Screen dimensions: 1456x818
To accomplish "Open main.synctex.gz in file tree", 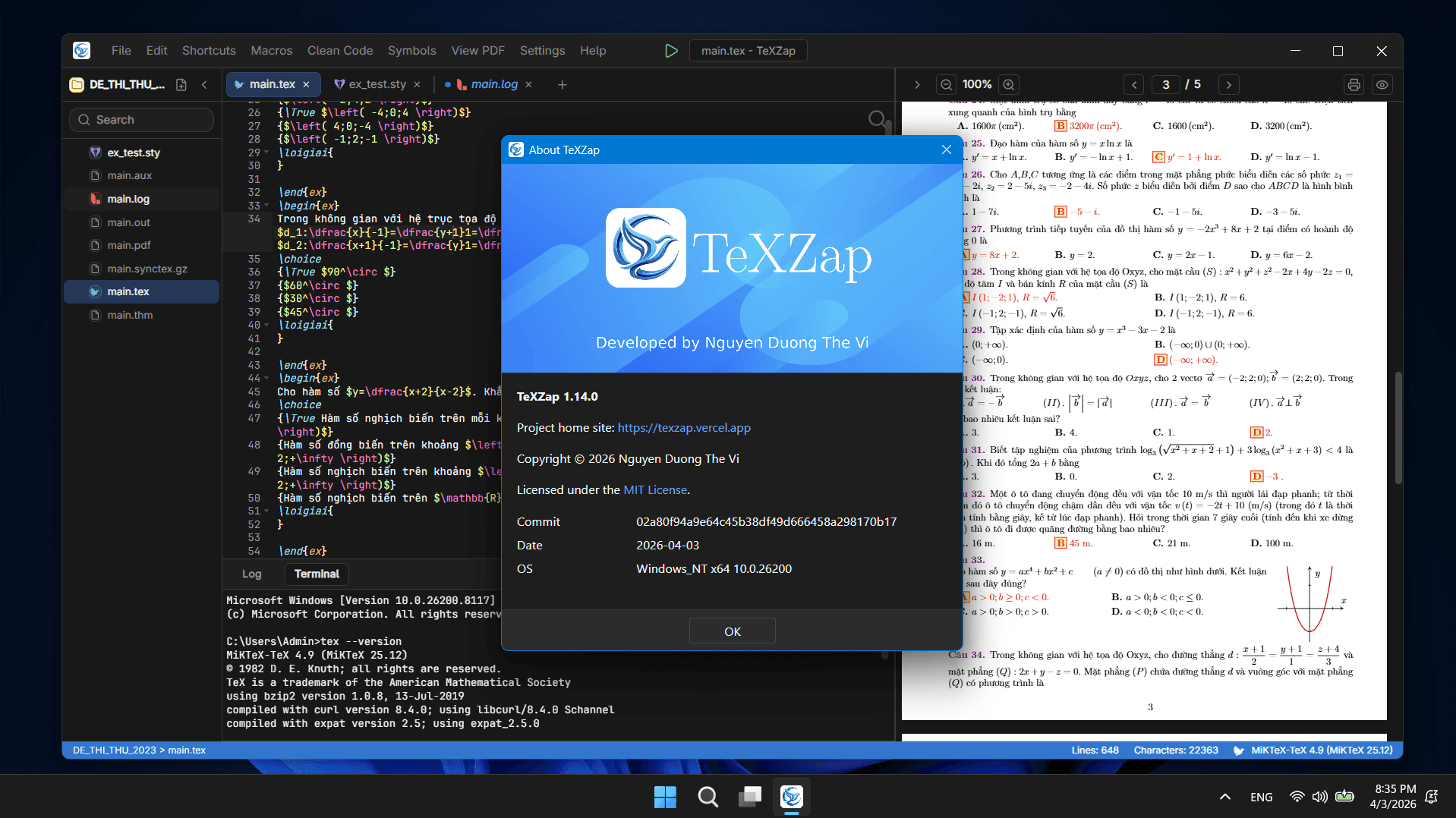I will [x=142, y=269].
